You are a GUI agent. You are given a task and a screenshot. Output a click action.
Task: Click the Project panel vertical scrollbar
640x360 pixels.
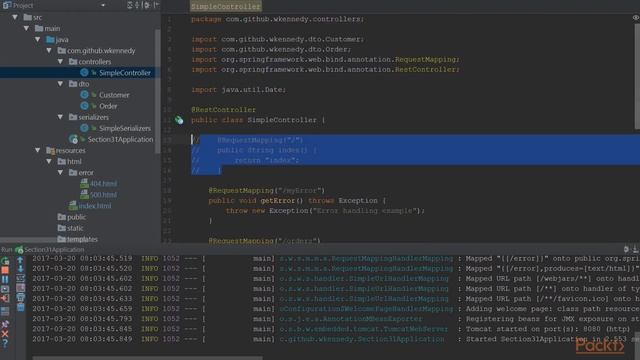tap(158, 91)
